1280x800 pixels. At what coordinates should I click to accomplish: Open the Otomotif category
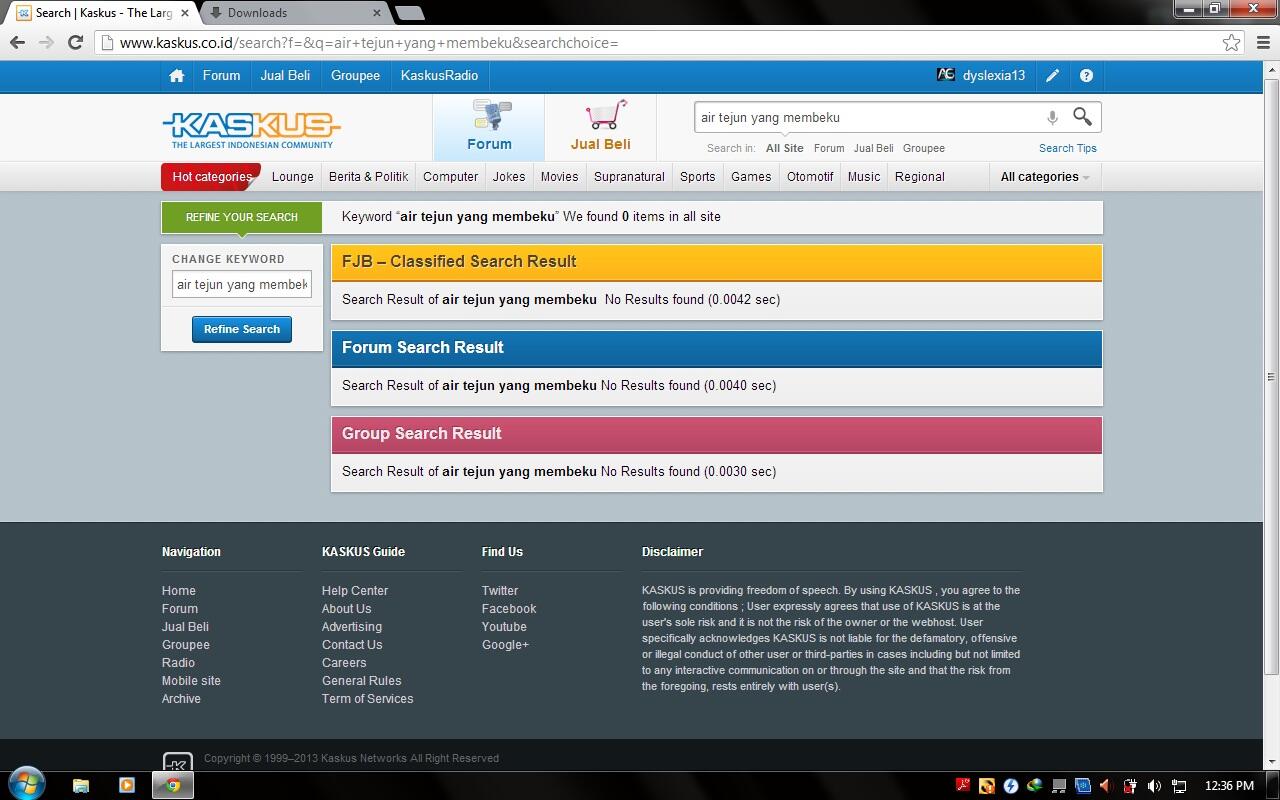pos(810,177)
